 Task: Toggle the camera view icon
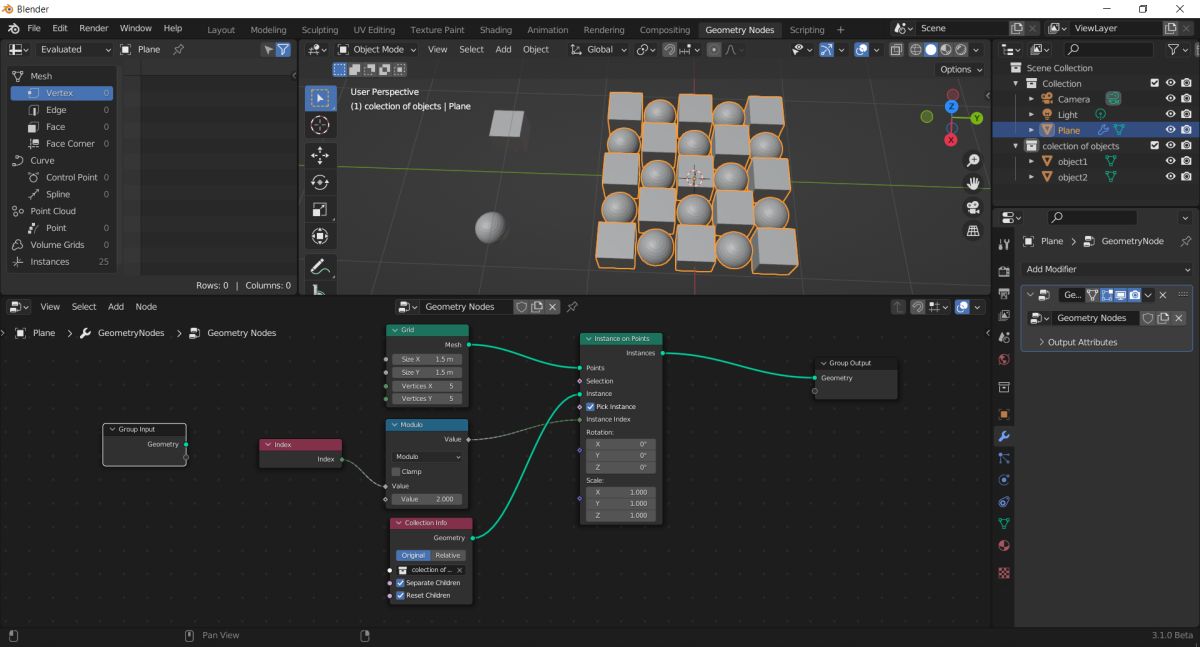(972, 207)
